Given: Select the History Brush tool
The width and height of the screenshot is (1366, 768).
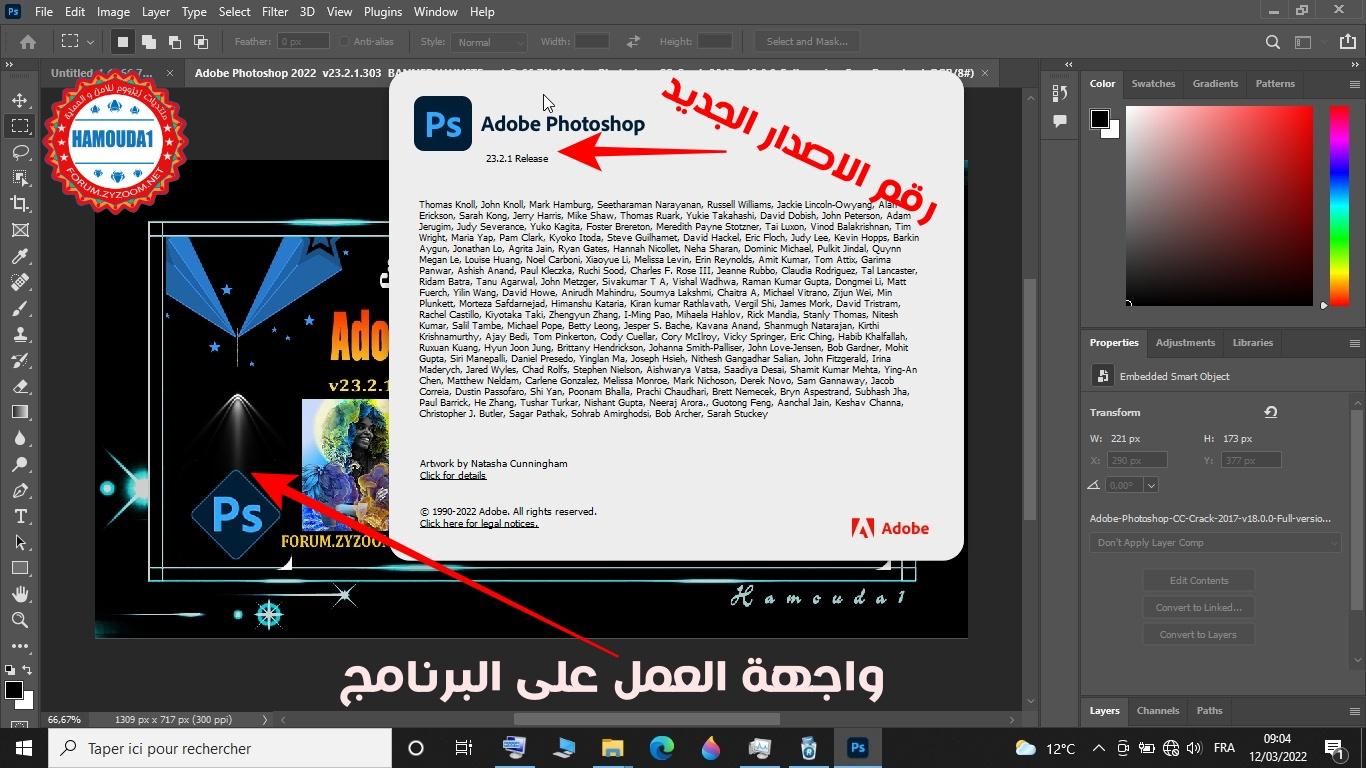Looking at the screenshot, I should (20, 360).
